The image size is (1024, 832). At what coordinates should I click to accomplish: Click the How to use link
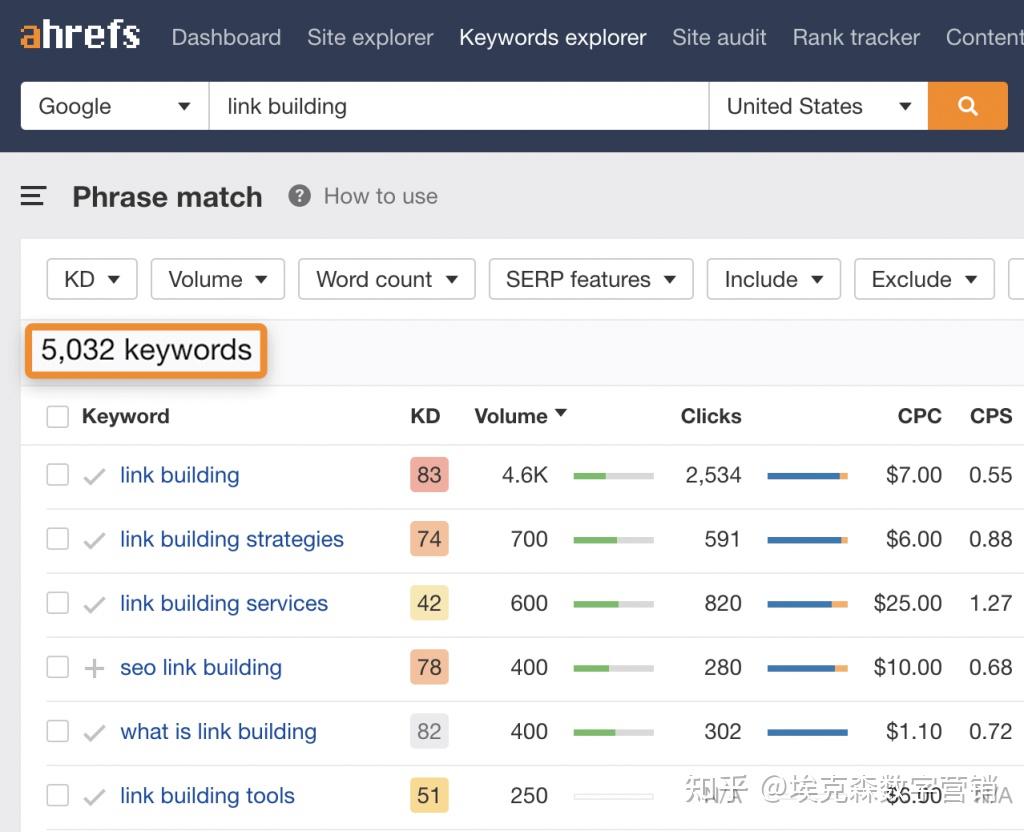[x=381, y=196]
